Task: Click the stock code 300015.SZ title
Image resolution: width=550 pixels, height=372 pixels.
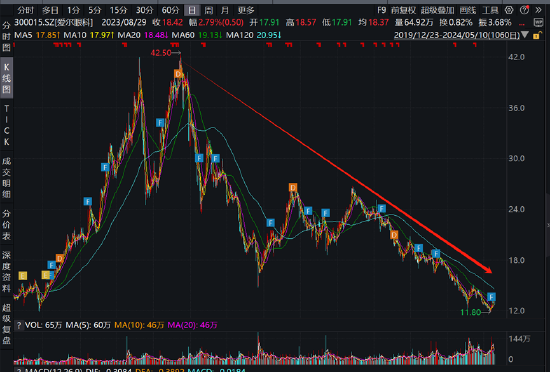Action: click(x=53, y=23)
